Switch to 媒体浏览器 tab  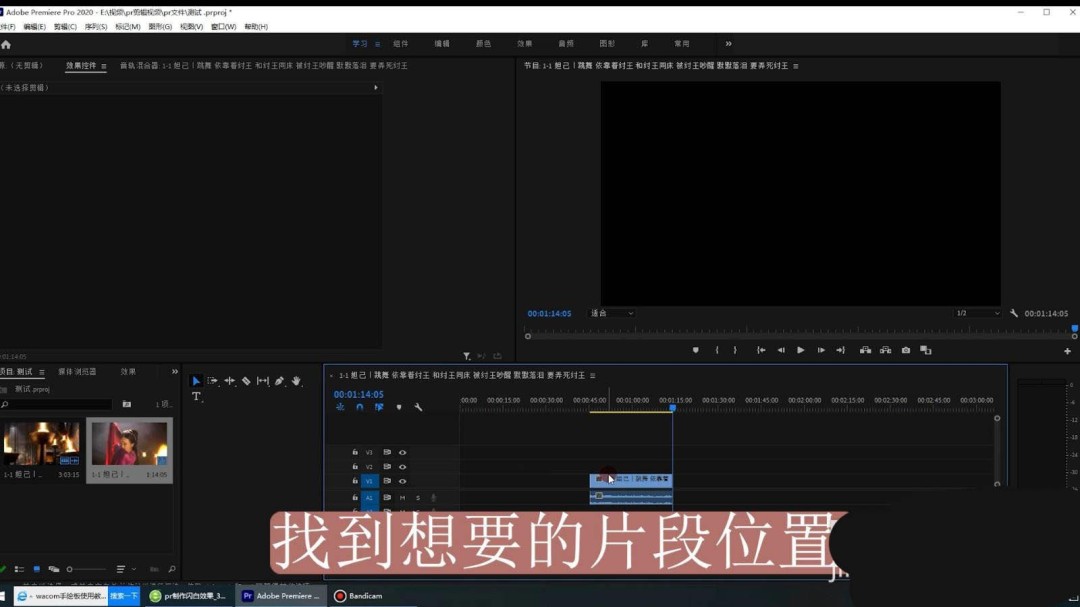click(77, 372)
